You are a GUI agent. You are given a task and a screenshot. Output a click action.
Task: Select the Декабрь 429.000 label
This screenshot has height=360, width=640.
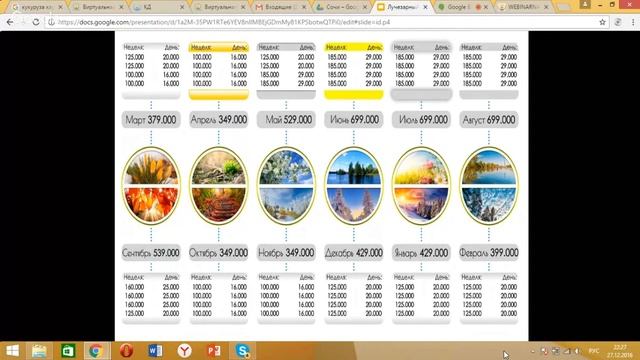(354, 253)
